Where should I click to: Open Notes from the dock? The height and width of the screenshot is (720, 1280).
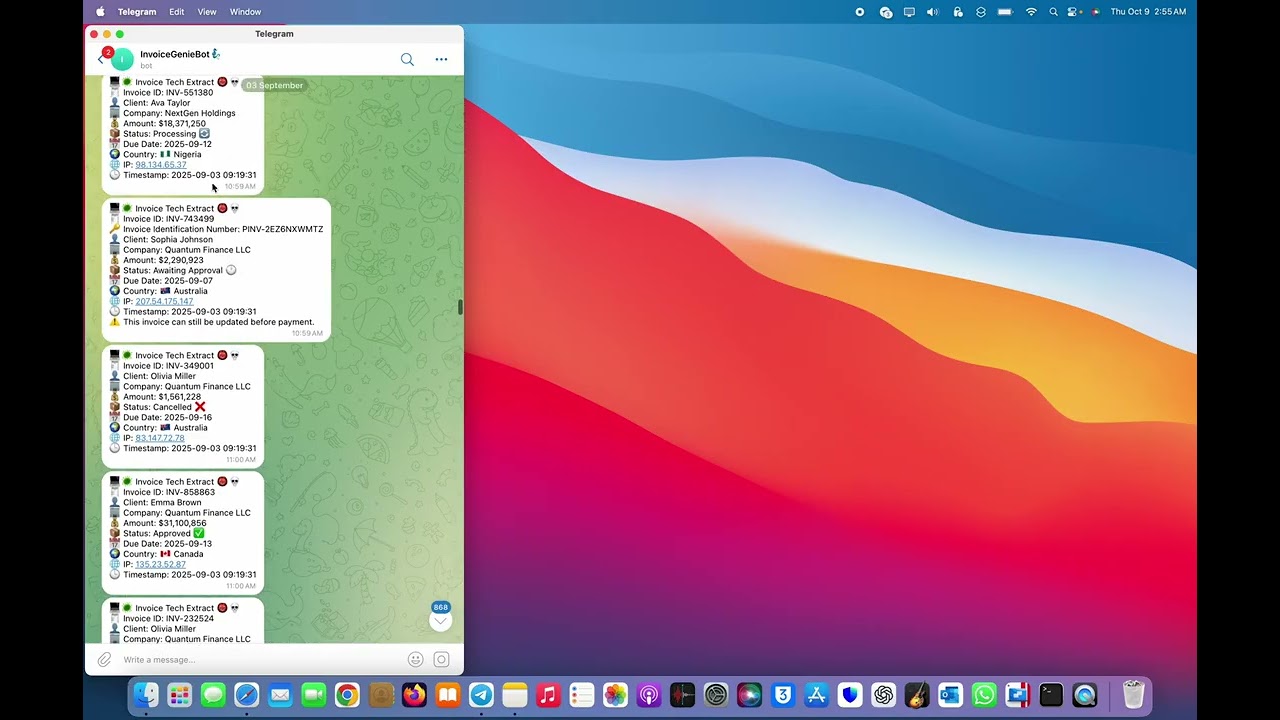pos(515,694)
